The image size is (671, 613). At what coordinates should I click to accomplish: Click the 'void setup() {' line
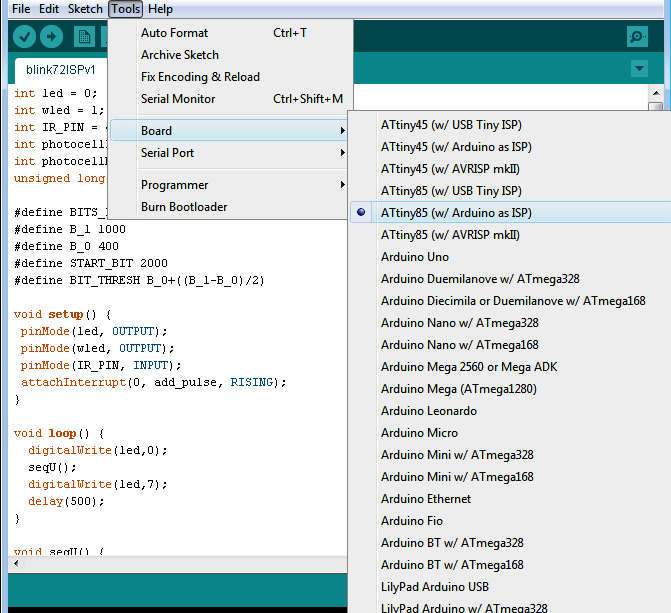[62, 314]
